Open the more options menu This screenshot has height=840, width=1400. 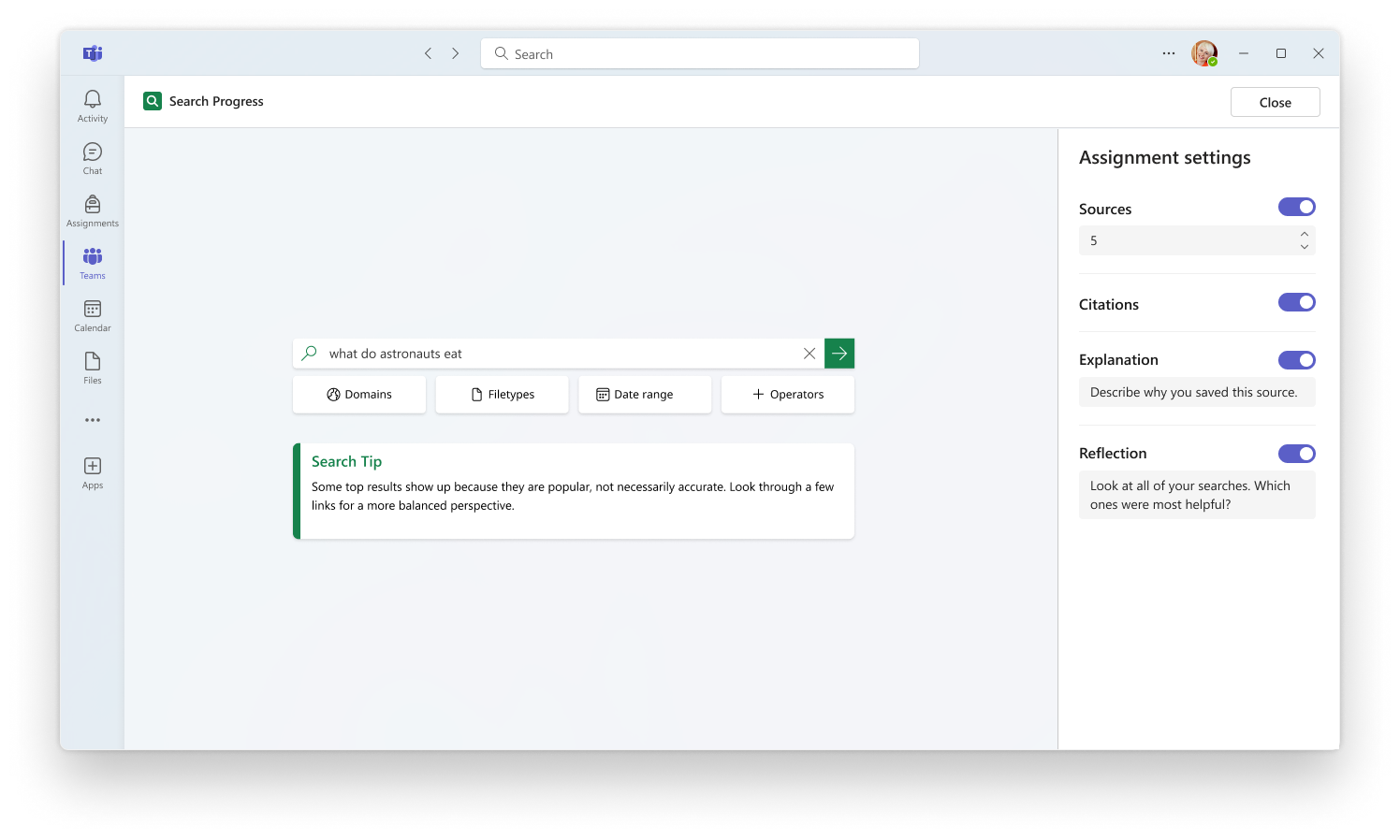[x=1168, y=53]
